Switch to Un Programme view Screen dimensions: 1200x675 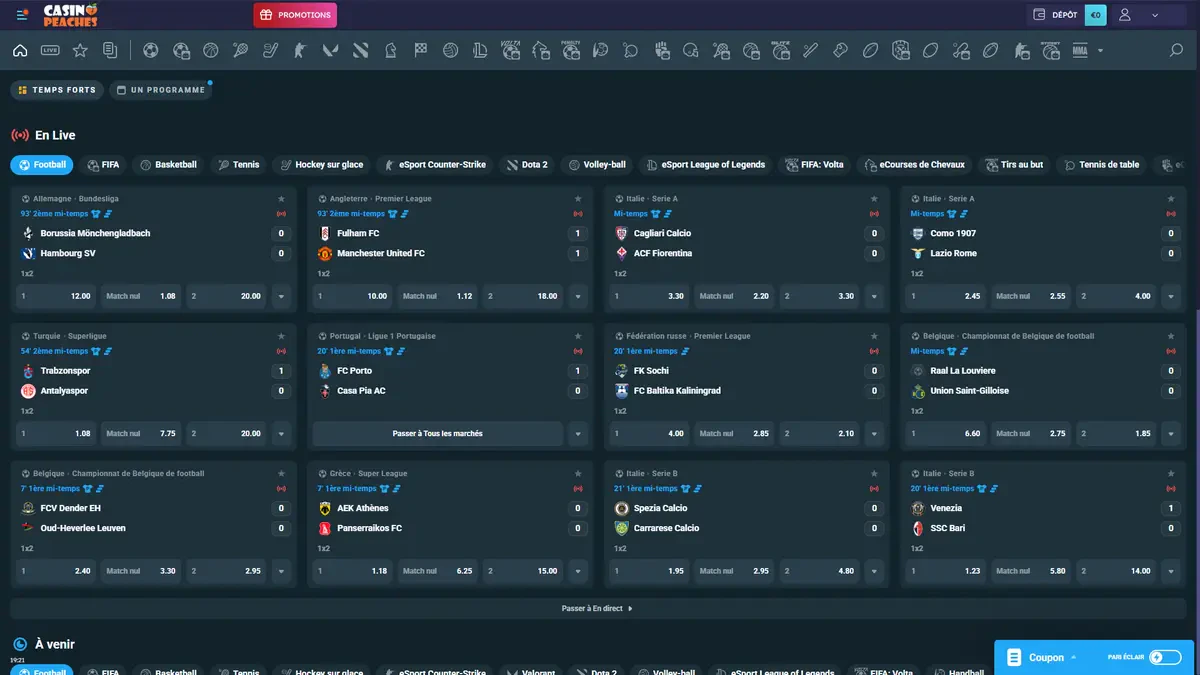tap(160, 90)
